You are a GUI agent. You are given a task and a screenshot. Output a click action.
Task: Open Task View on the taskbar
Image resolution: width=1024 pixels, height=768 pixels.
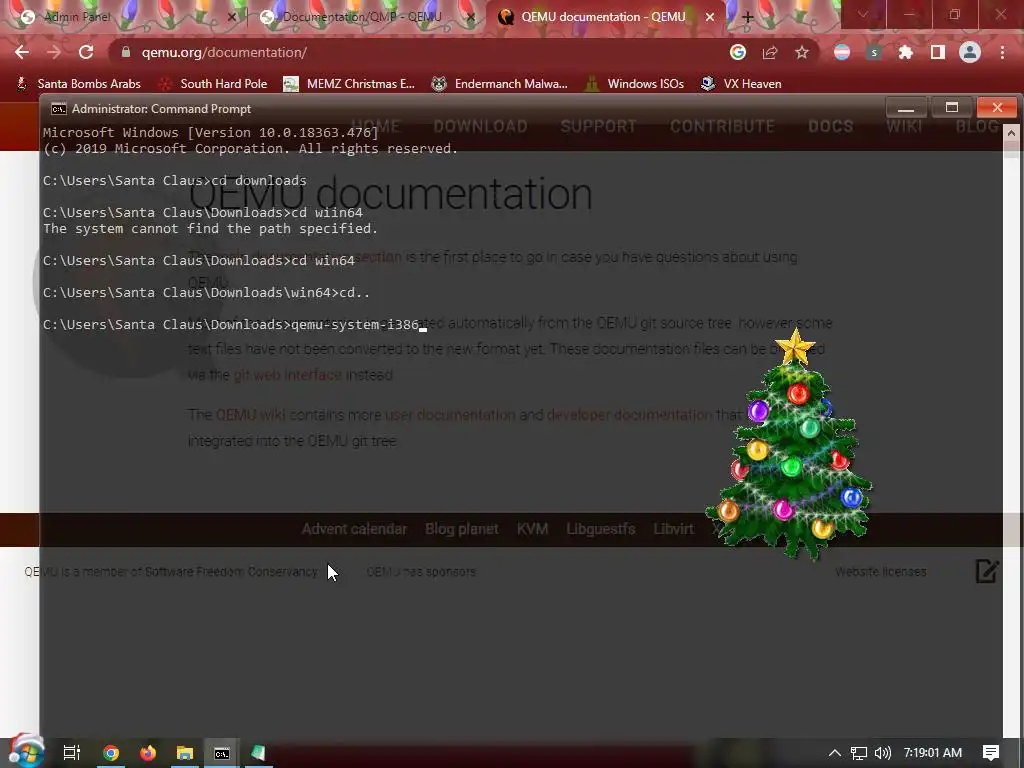pyautogui.click(x=71, y=753)
